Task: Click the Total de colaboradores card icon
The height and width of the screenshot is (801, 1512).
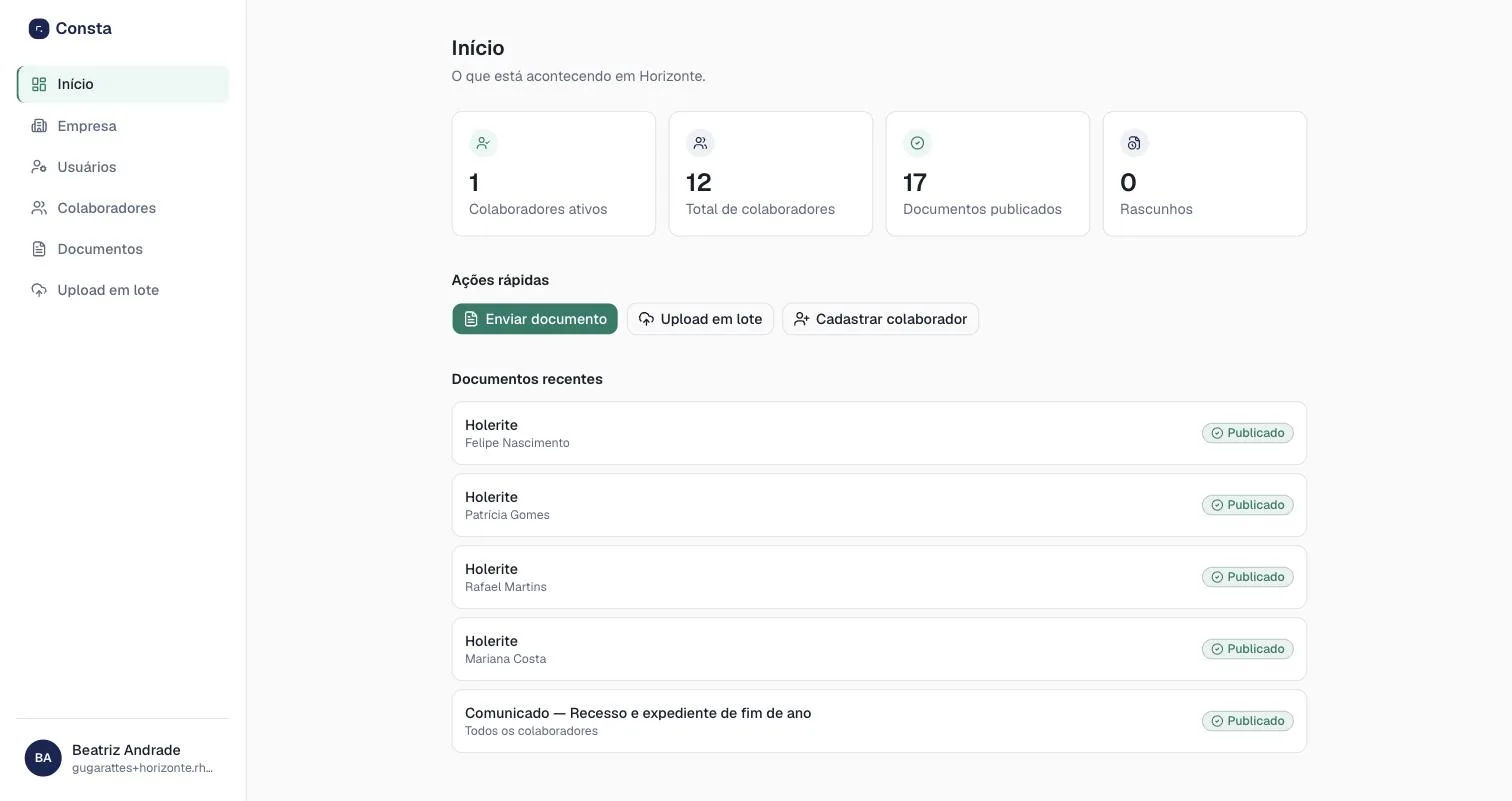Action: coord(700,143)
